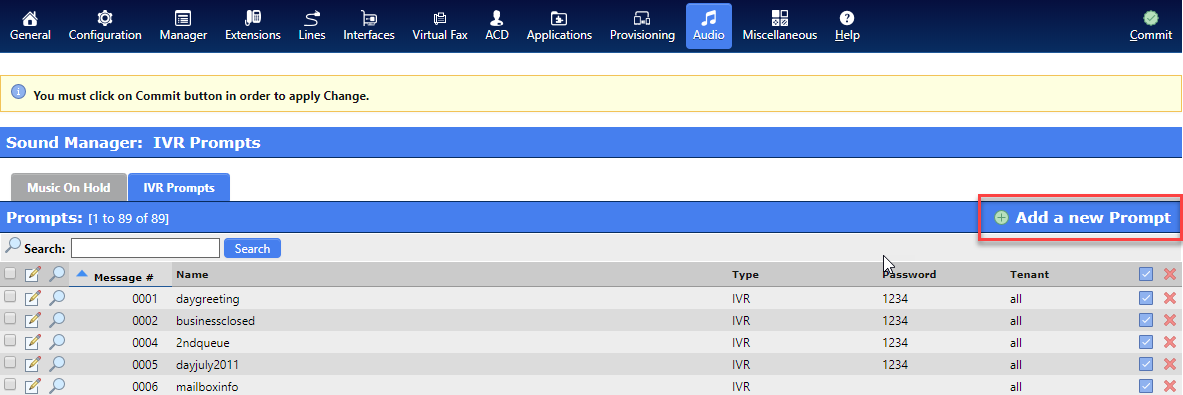Open the Manager menu

coord(183,26)
